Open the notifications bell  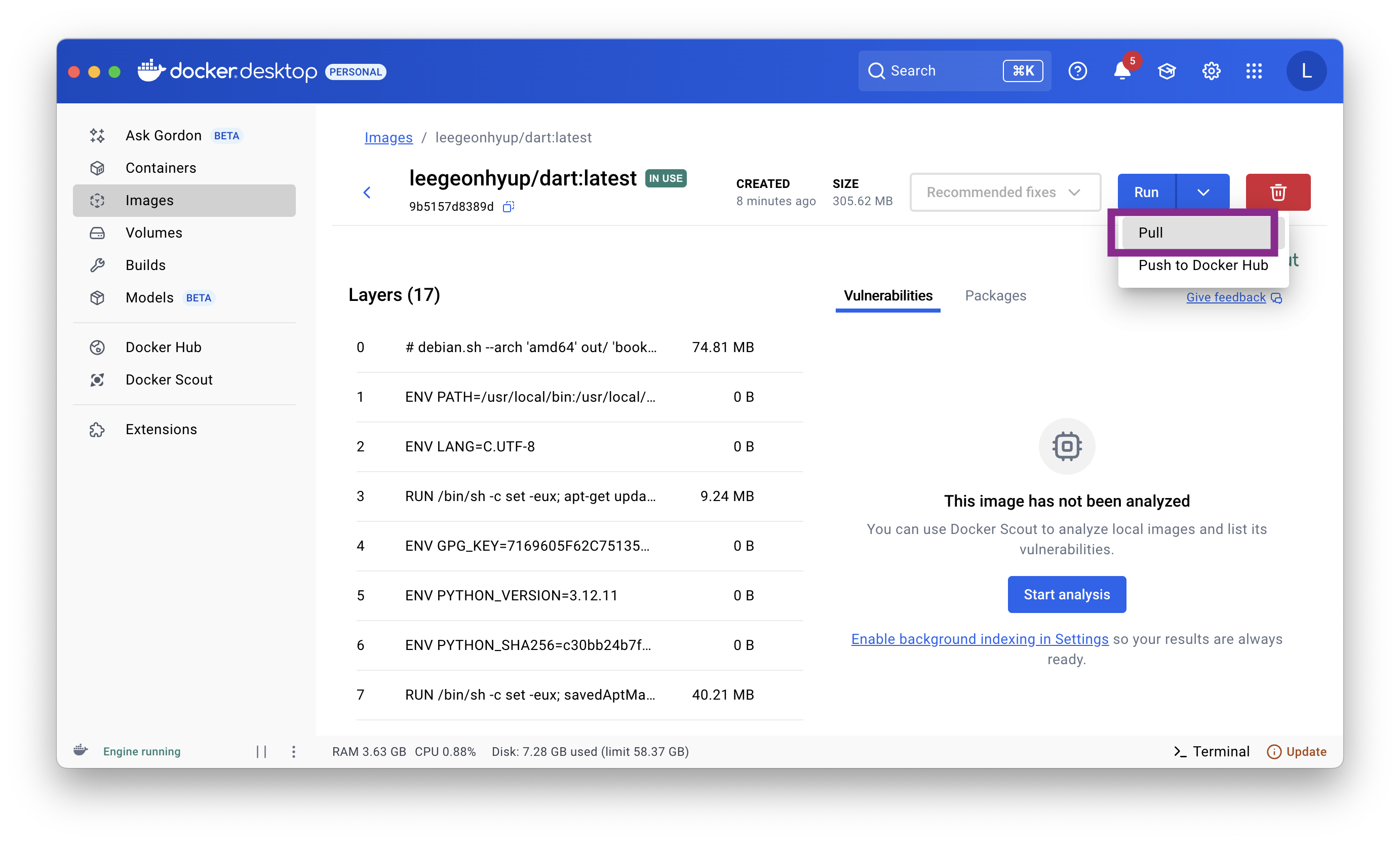(x=1122, y=71)
